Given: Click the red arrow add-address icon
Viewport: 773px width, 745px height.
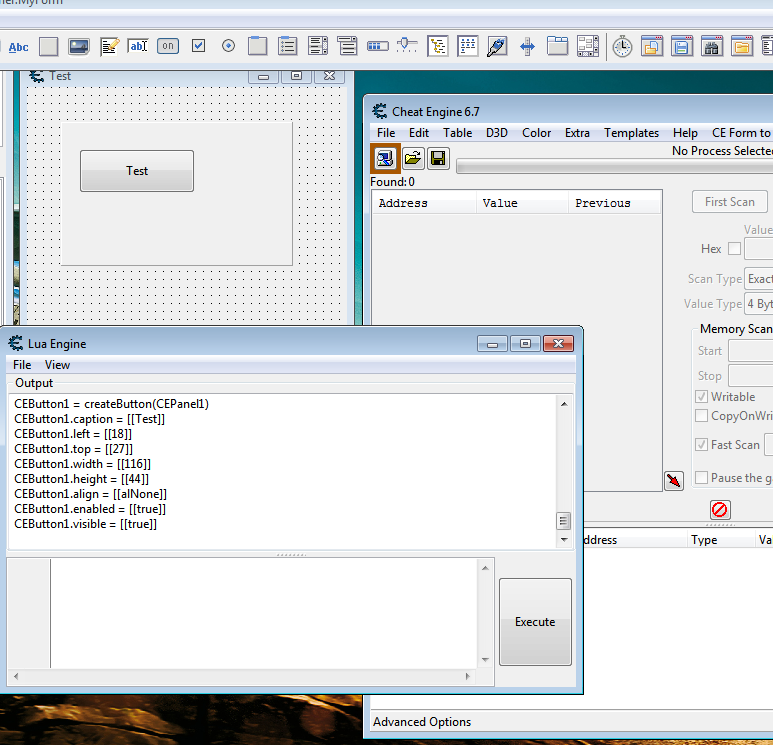Looking at the screenshot, I should [x=674, y=481].
